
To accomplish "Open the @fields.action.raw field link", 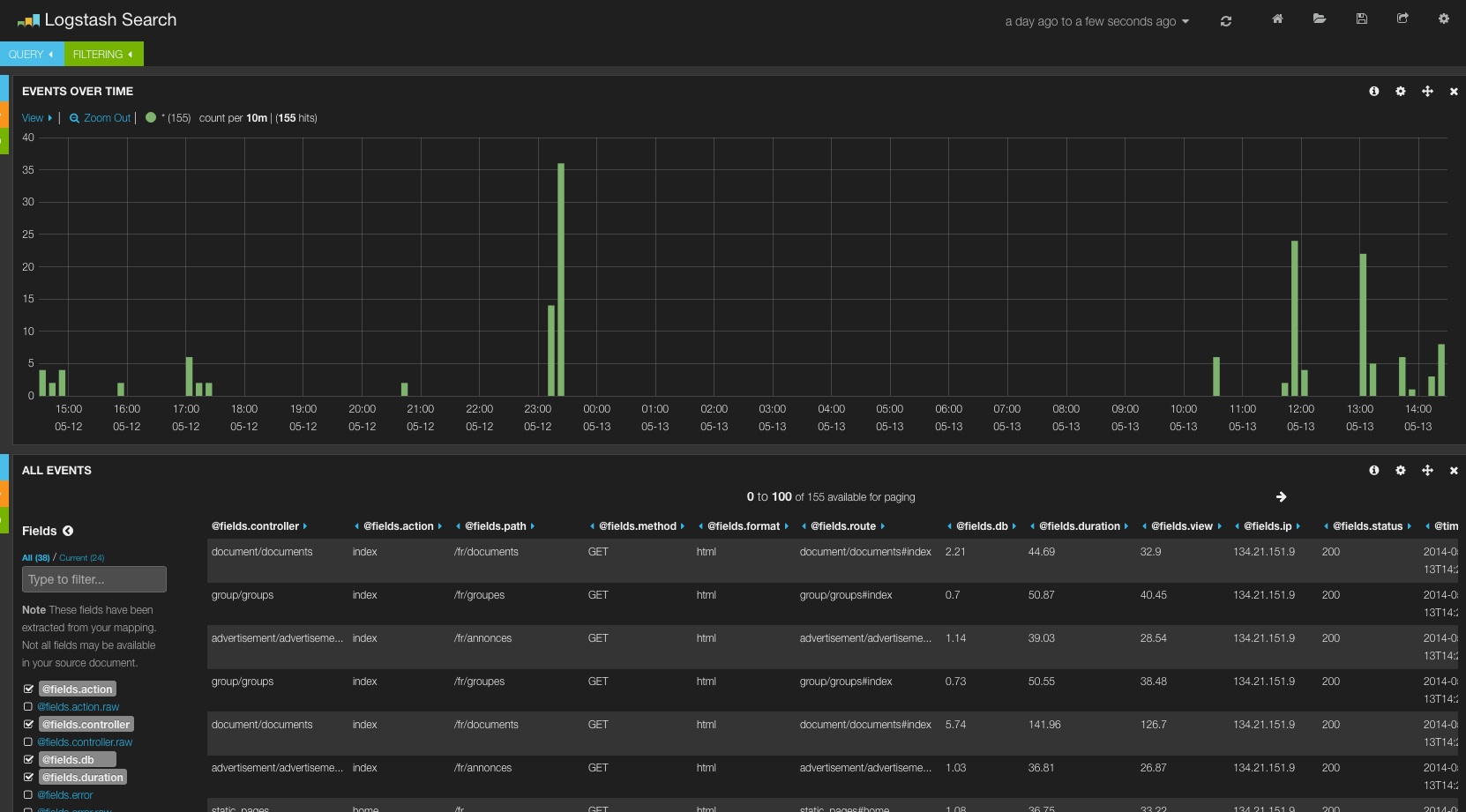I will [x=78, y=707].
